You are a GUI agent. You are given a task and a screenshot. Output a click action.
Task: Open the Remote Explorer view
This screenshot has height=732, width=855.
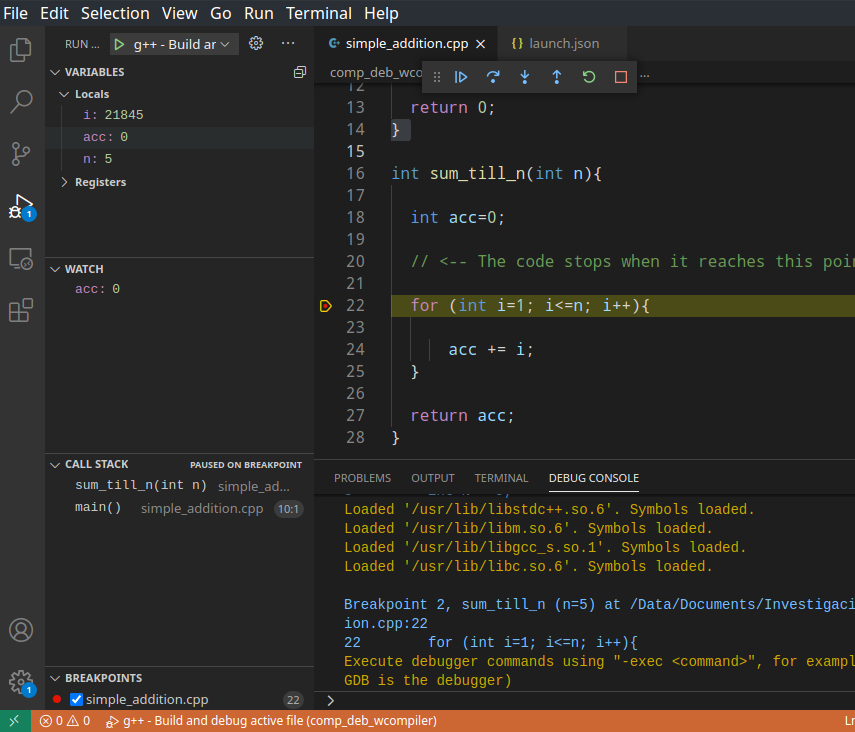pos(21,259)
